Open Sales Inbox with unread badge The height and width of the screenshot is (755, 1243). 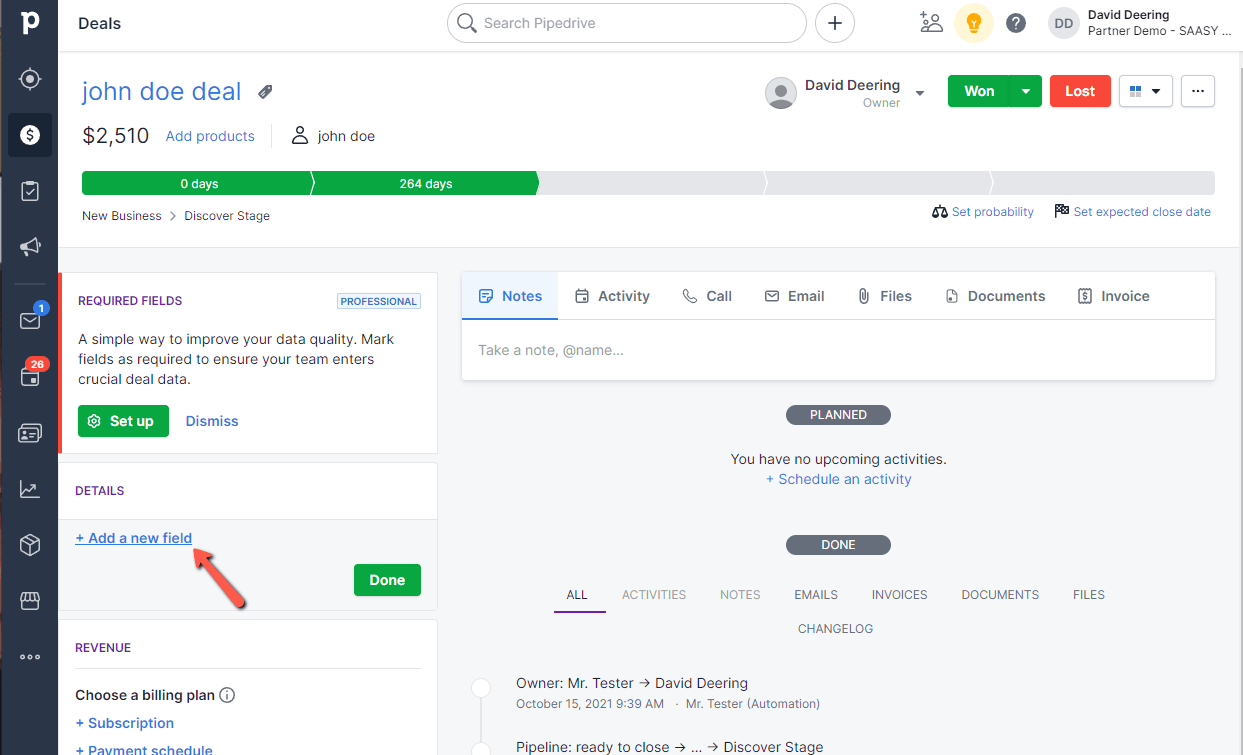29,320
